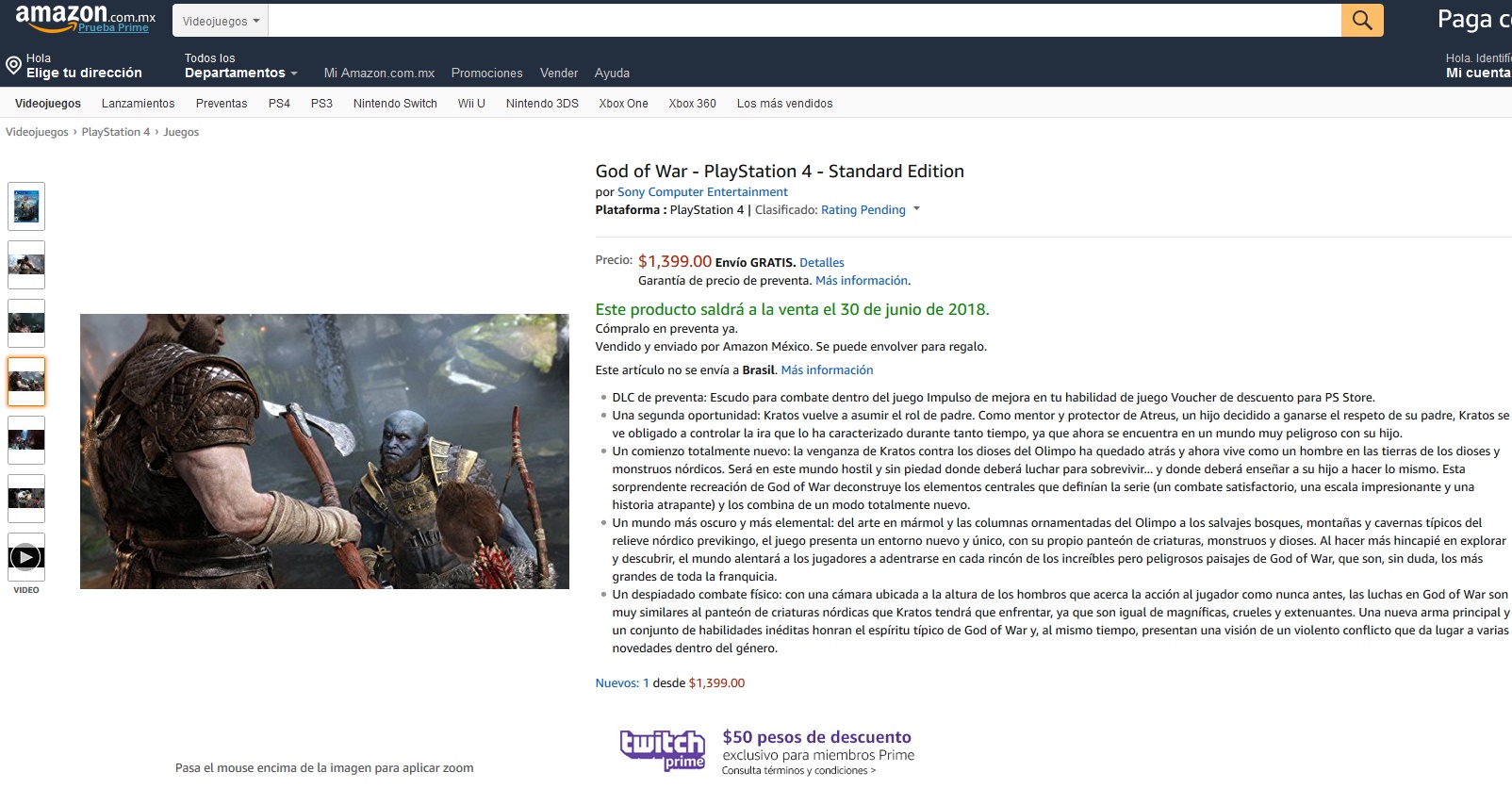Screen dimensions: 1512x788
Task: Open Ayuda in top navigation
Action: point(612,73)
